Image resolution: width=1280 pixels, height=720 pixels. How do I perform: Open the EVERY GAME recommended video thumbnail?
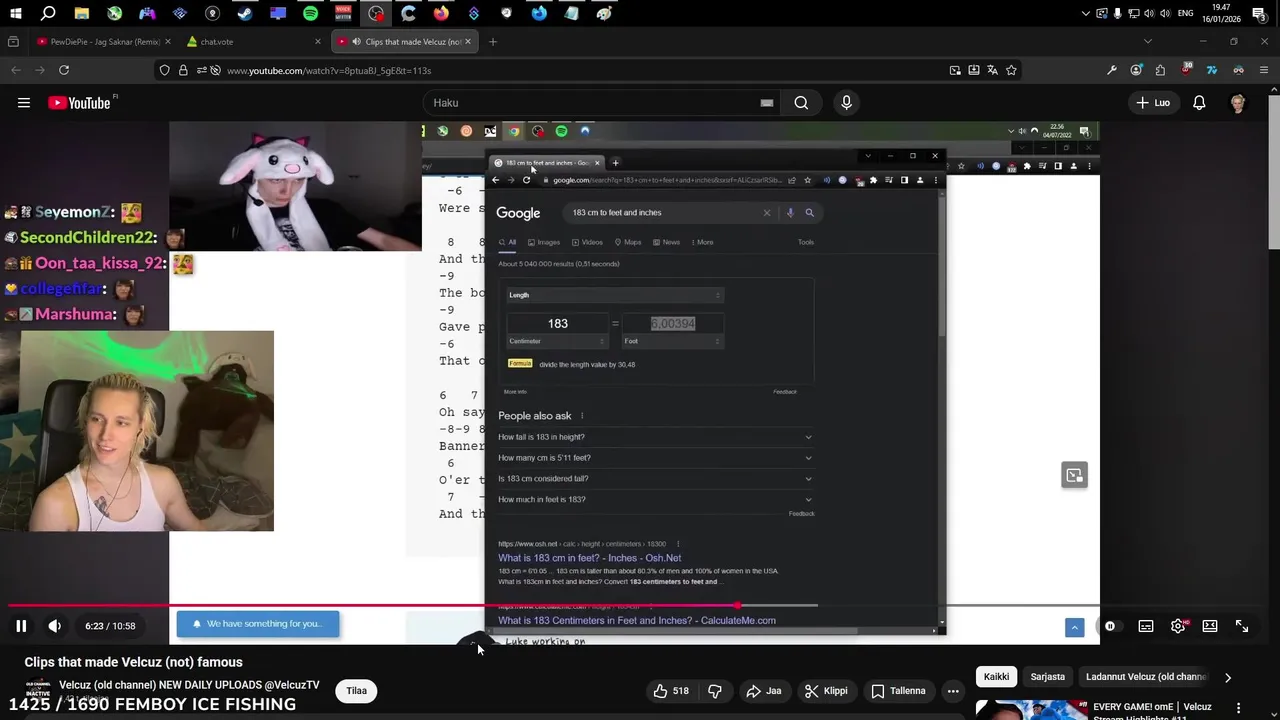click(x=1030, y=710)
